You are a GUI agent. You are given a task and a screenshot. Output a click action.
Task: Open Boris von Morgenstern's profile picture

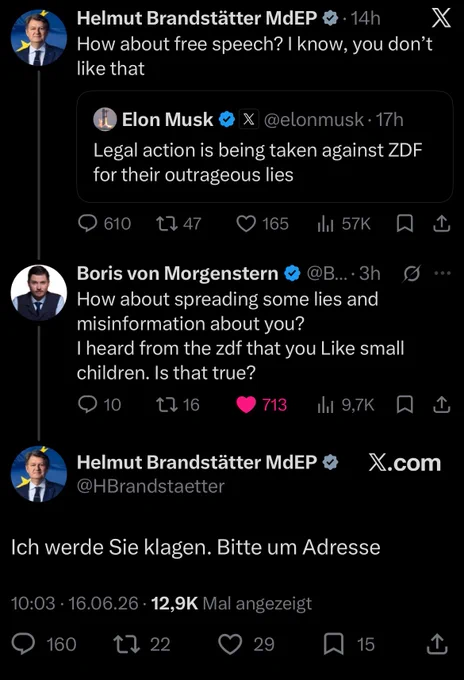(39, 293)
